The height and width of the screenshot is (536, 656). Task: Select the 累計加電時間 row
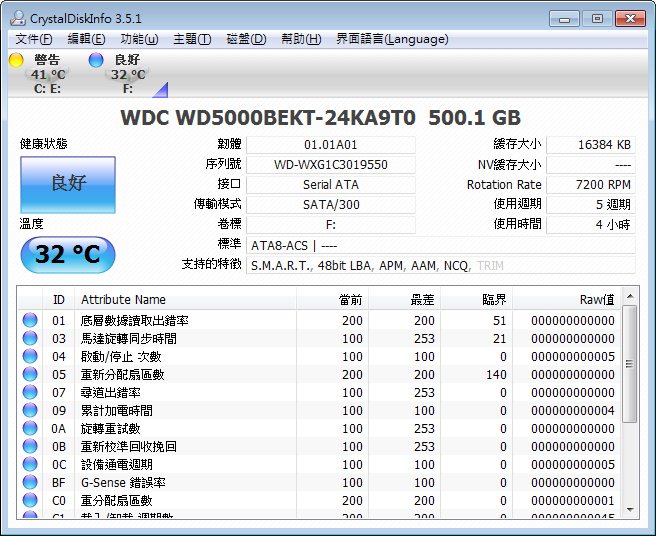[319, 410]
